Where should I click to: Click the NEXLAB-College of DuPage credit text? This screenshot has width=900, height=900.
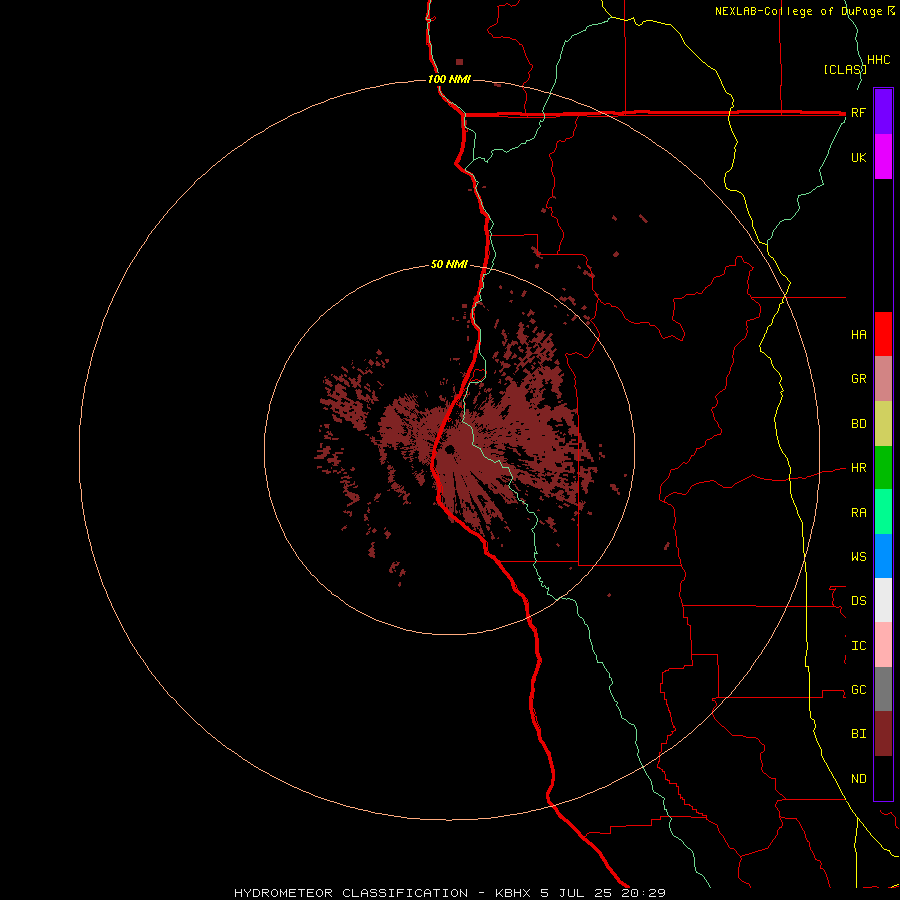click(800, 11)
